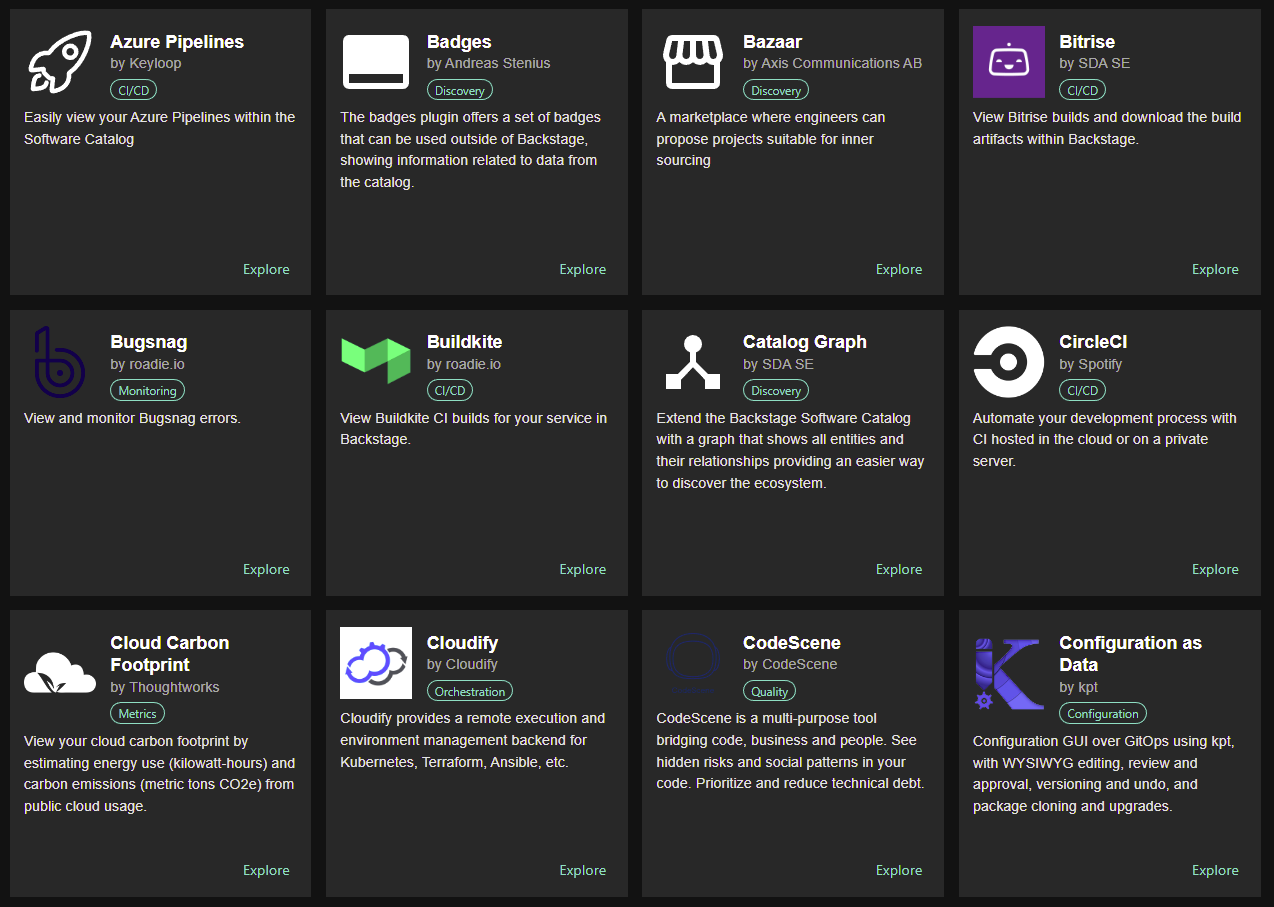Click the Badges card title

click(459, 42)
